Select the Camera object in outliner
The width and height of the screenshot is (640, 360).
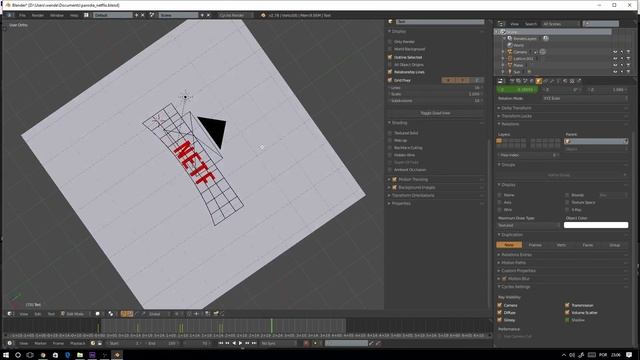coord(520,52)
